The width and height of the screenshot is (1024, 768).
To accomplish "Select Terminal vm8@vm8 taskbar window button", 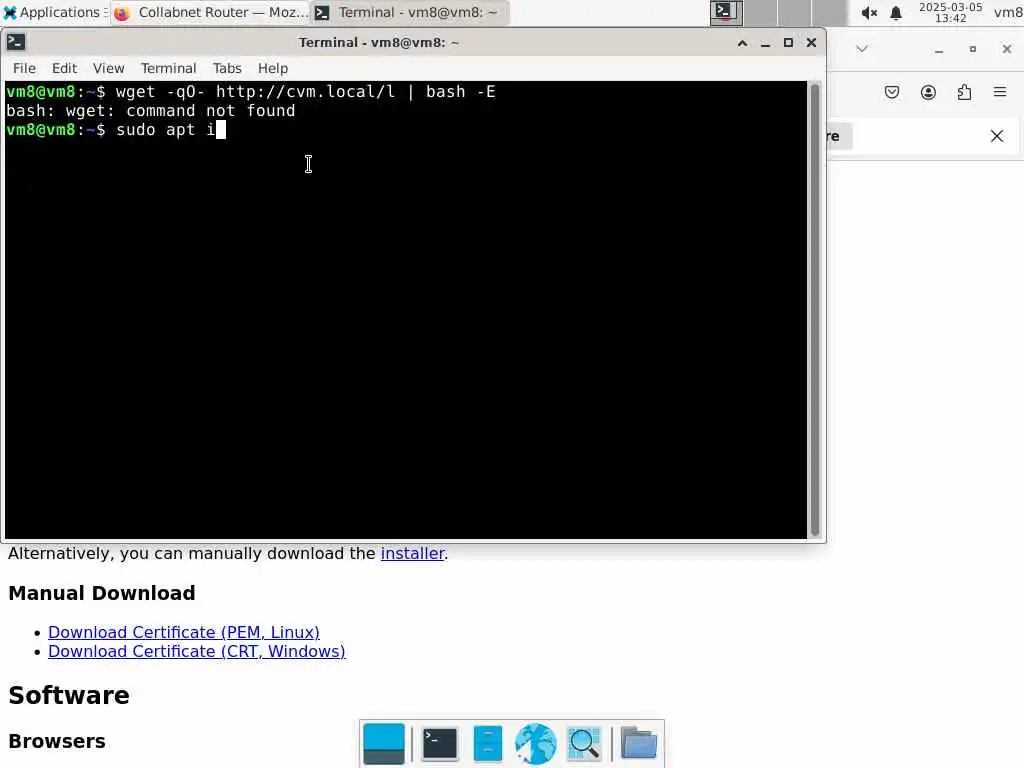I will pyautogui.click(x=409, y=12).
